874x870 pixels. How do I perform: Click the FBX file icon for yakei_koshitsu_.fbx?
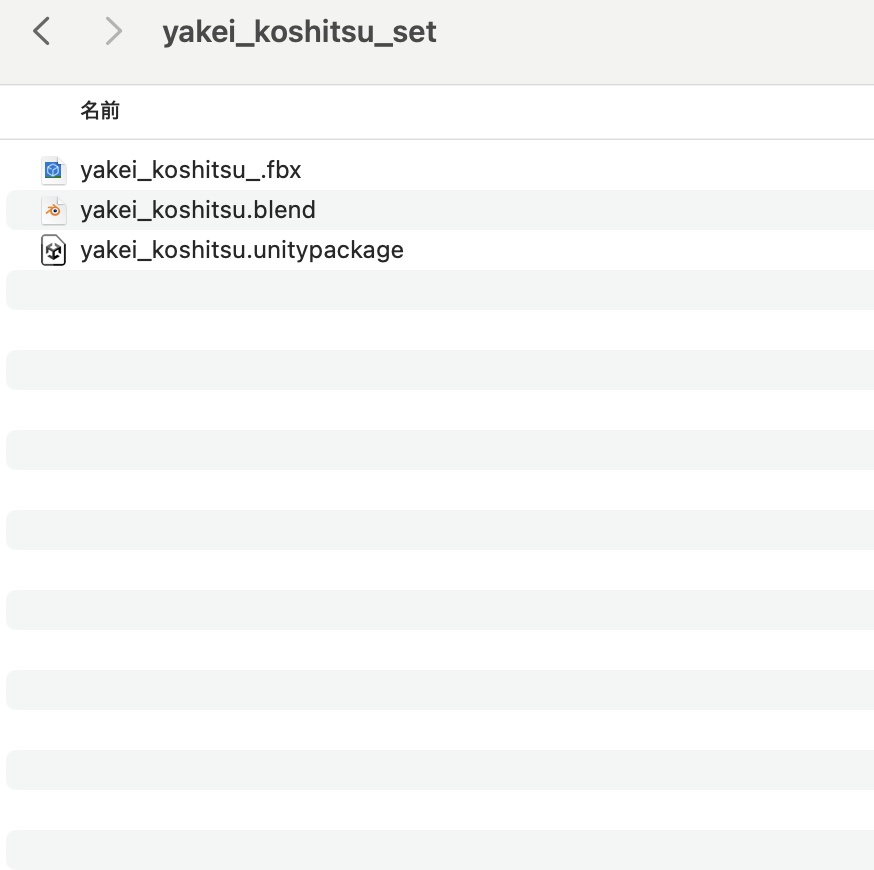53,170
